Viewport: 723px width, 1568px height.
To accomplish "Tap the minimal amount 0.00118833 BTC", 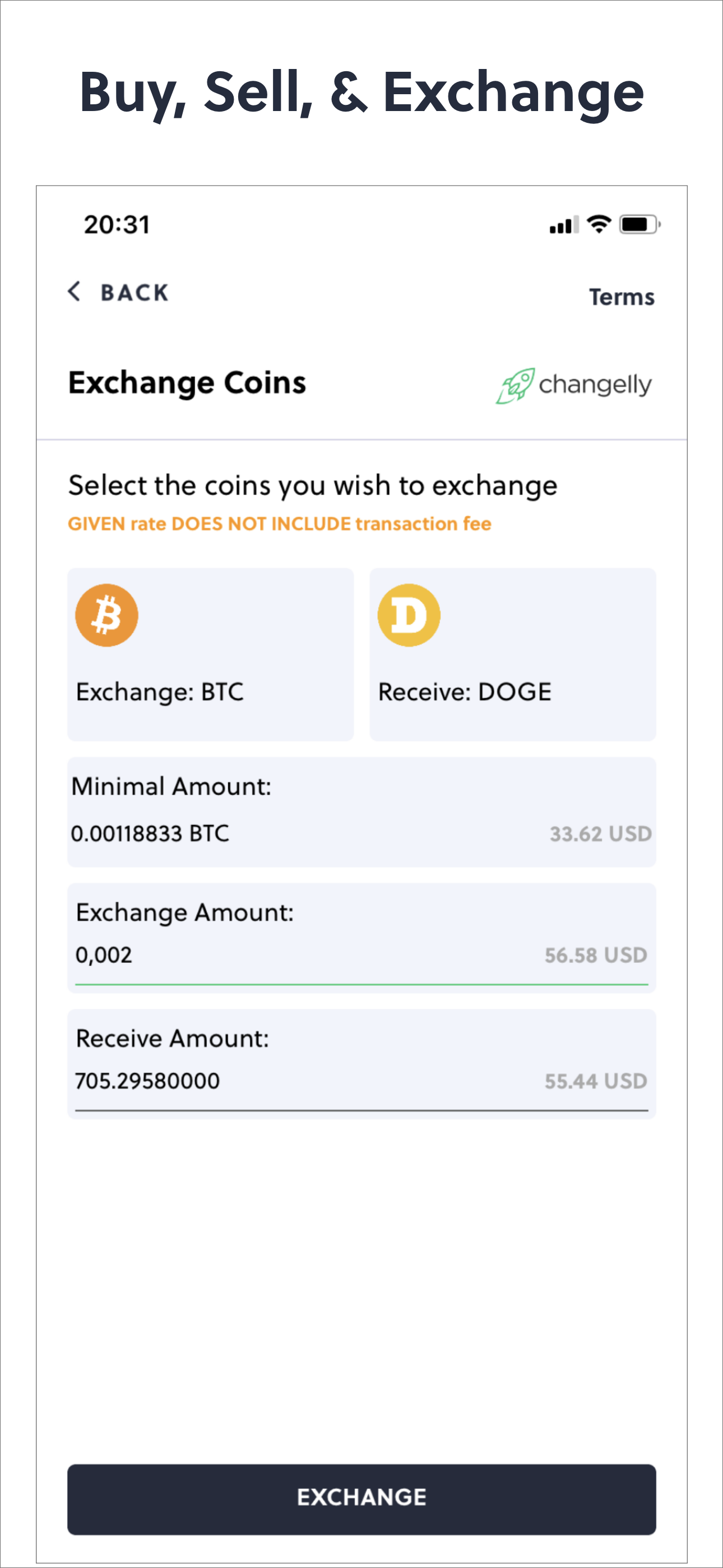I will coord(150,833).
